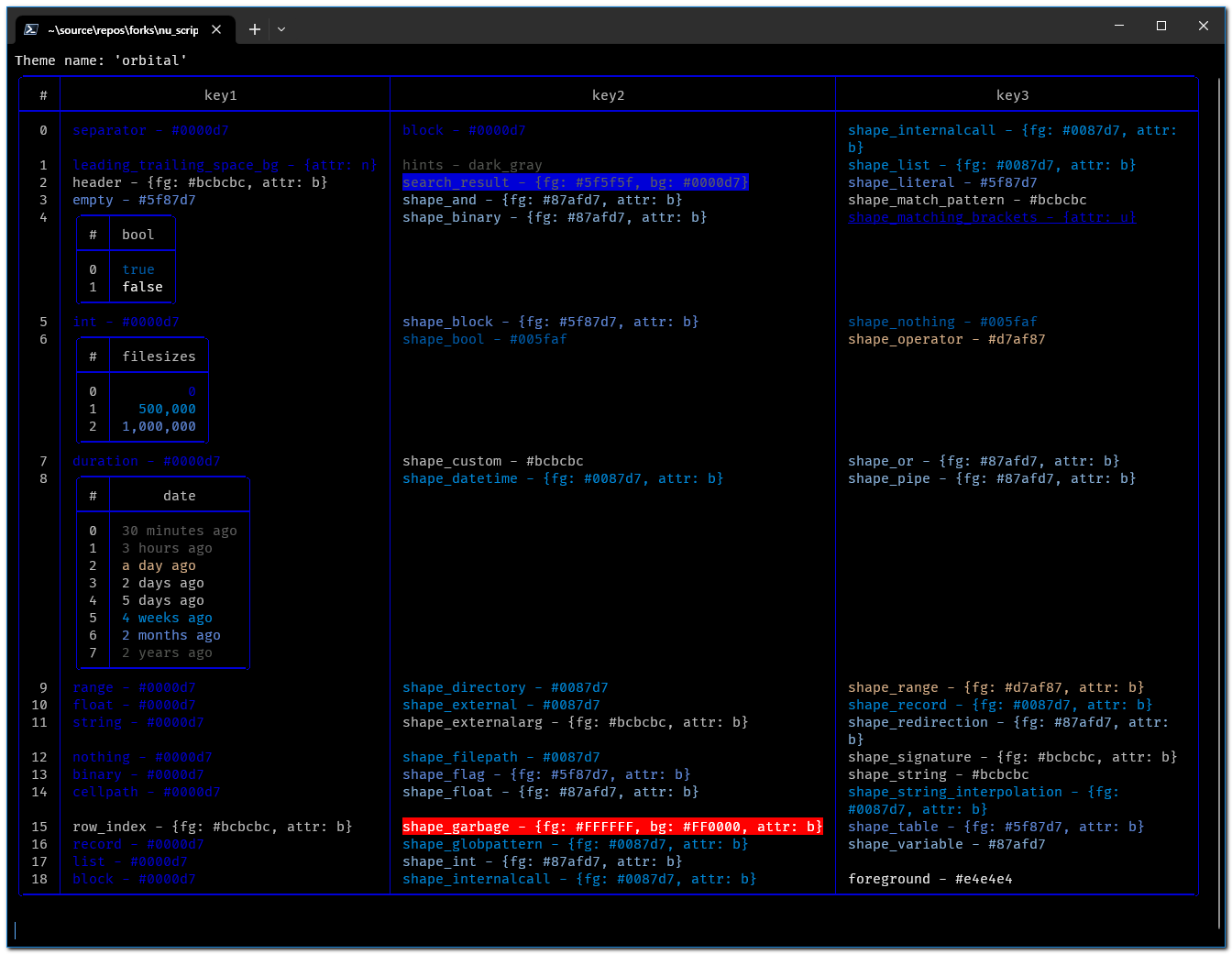
Task: Open a new terminal tab
Action: pos(255,29)
